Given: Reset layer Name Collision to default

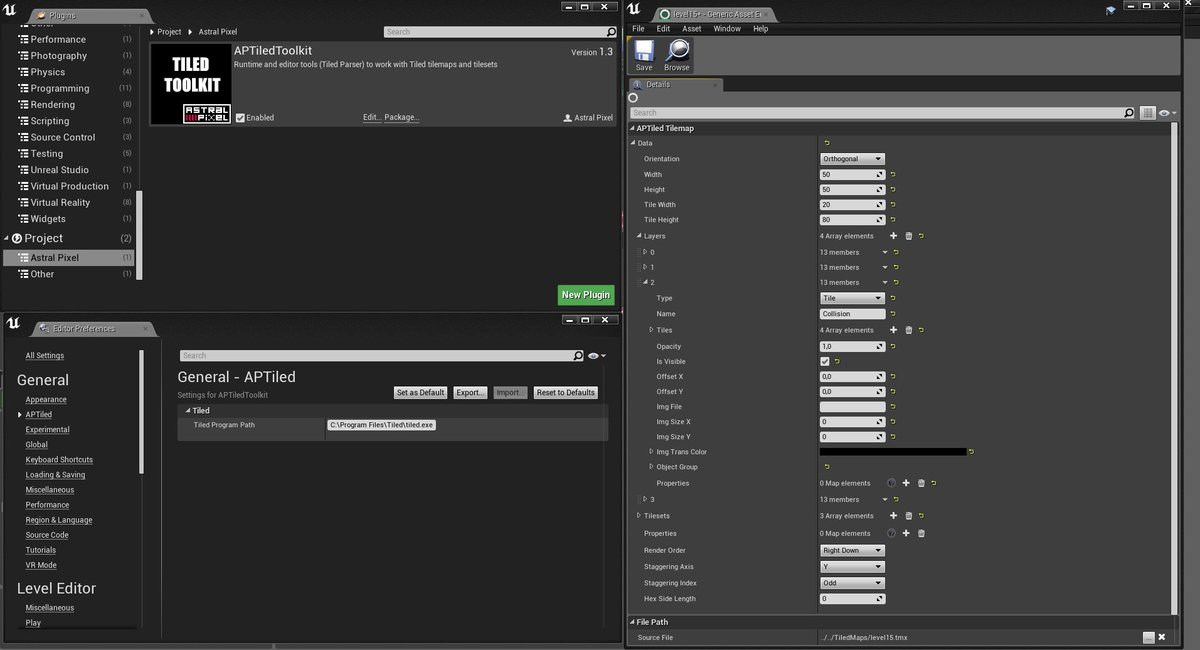Looking at the screenshot, I should click(893, 314).
